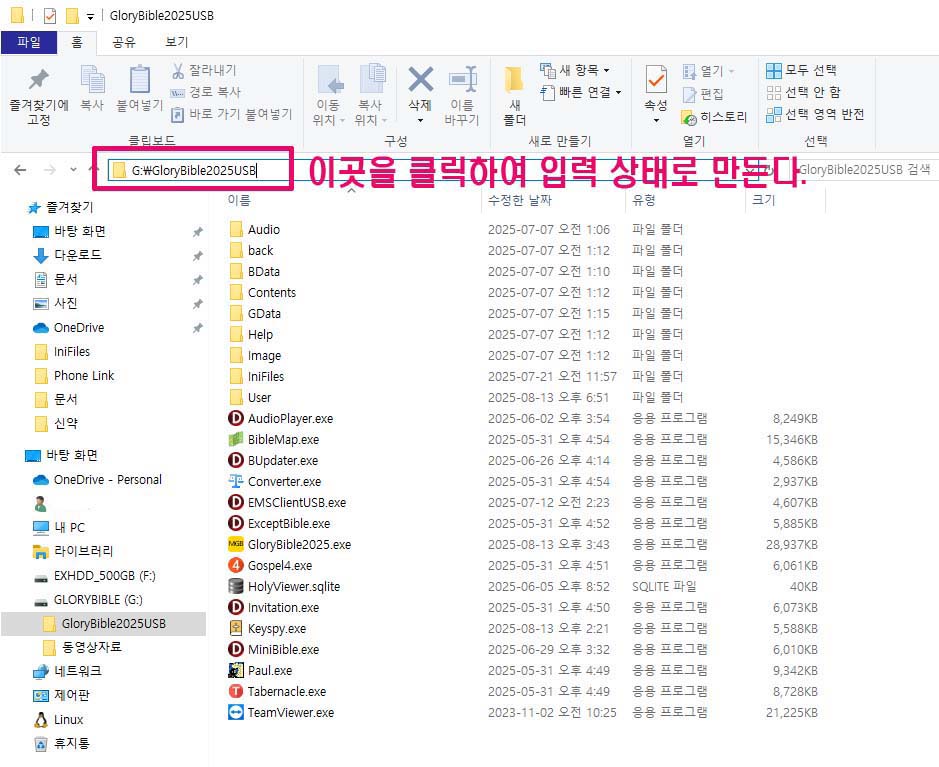The height and width of the screenshot is (767, 939).
Task: Click the GloryBible2025USB search box
Action: (864, 169)
